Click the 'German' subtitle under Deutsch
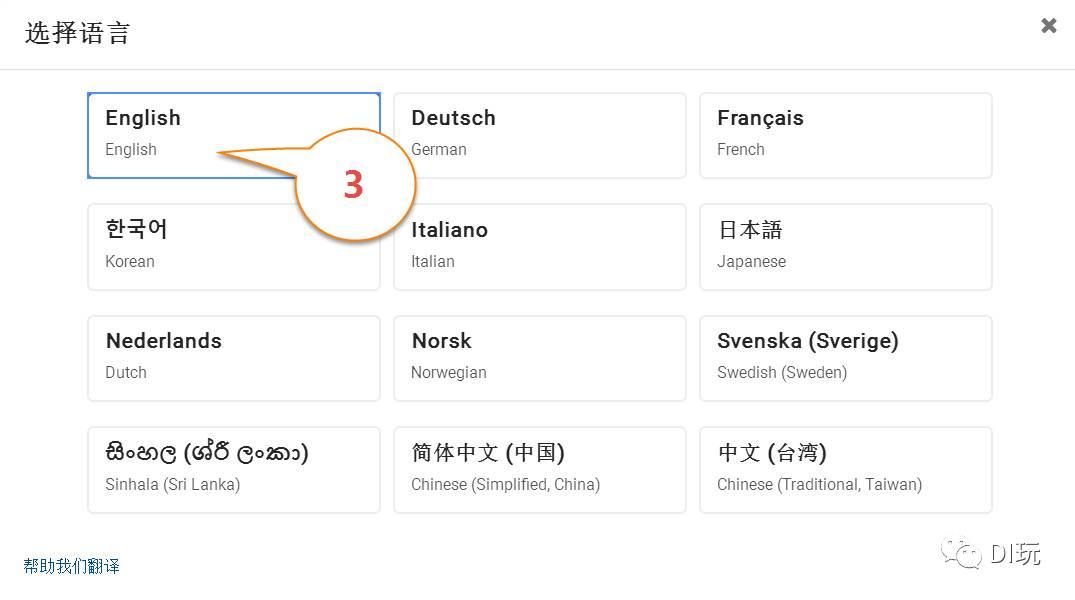This screenshot has height=600, width=1075. pos(439,149)
